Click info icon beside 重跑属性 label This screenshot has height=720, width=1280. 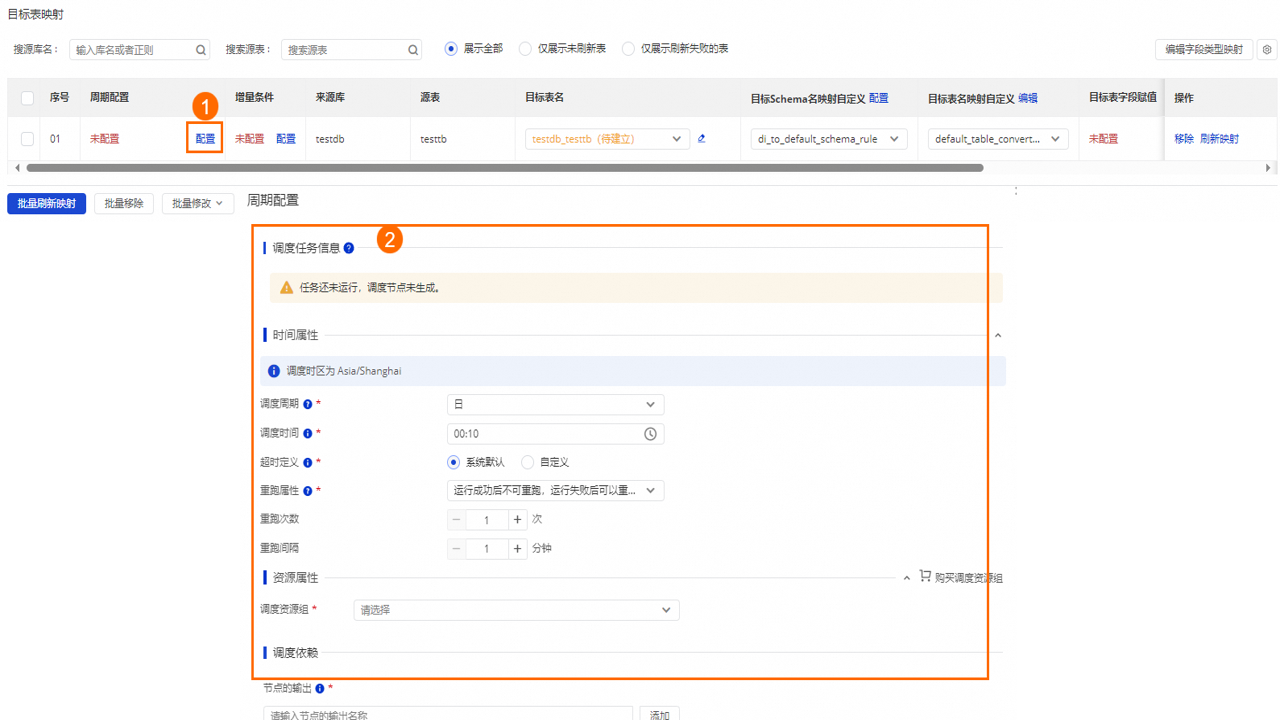(308, 491)
